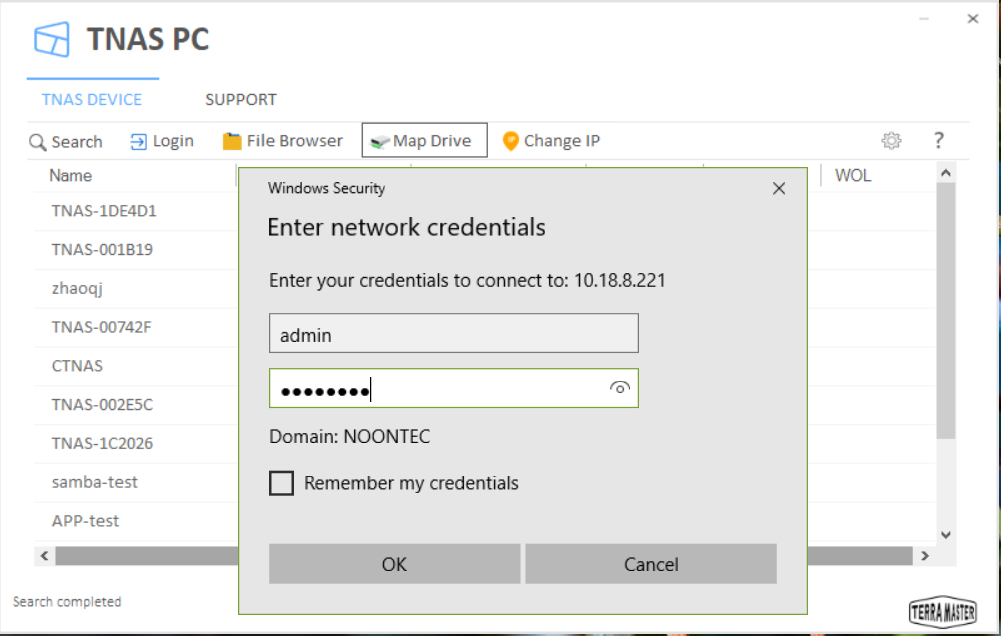The image size is (1001, 636).
Task: Click the Map Drive toolbar button
Action: click(x=424, y=141)
